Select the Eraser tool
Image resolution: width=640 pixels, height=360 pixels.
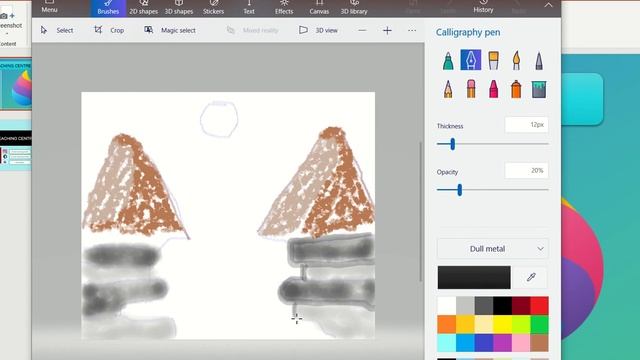(x=471, y=89)
